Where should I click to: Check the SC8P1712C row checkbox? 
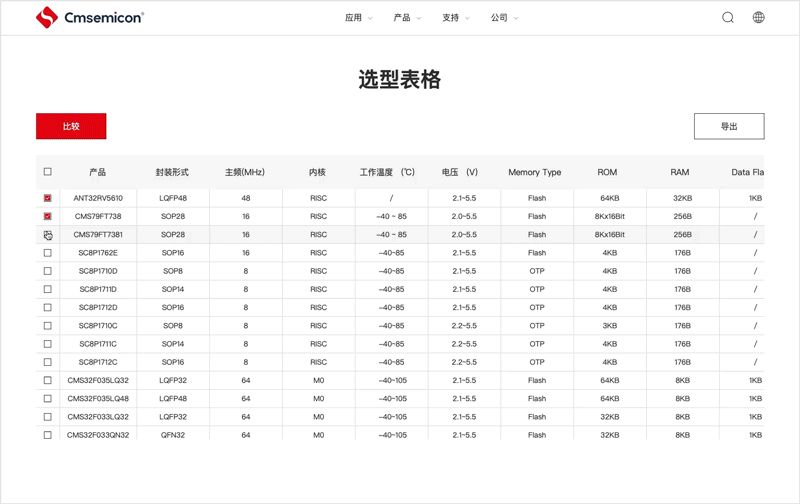click(x=47, y=362)
